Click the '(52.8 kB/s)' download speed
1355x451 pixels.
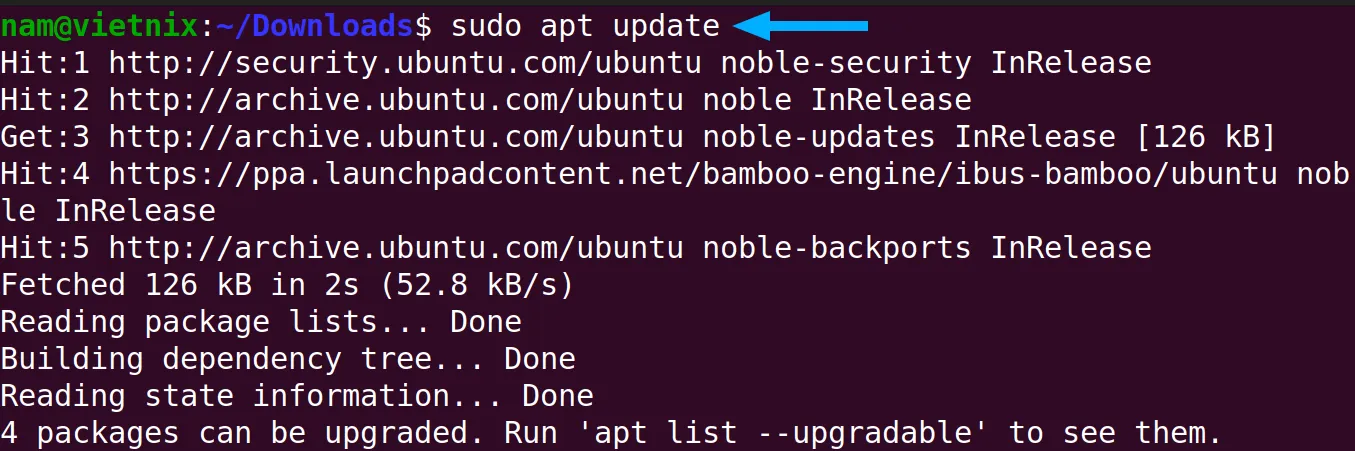coord(478,285)
